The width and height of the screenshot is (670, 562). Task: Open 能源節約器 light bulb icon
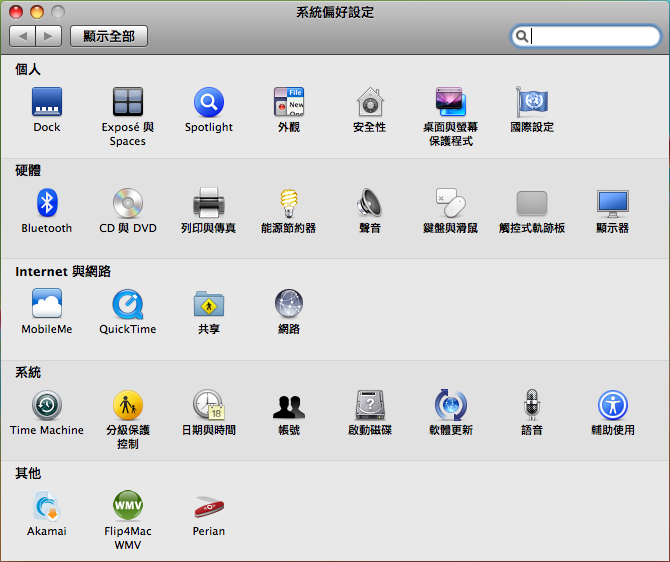tap(289, 203)
